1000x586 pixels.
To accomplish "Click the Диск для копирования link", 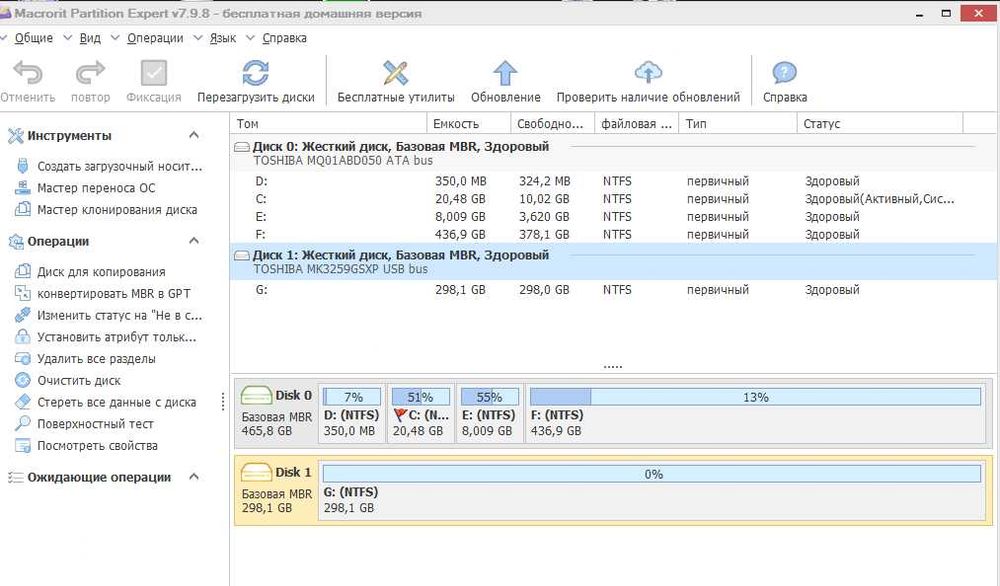I will (x=101, y=272).
